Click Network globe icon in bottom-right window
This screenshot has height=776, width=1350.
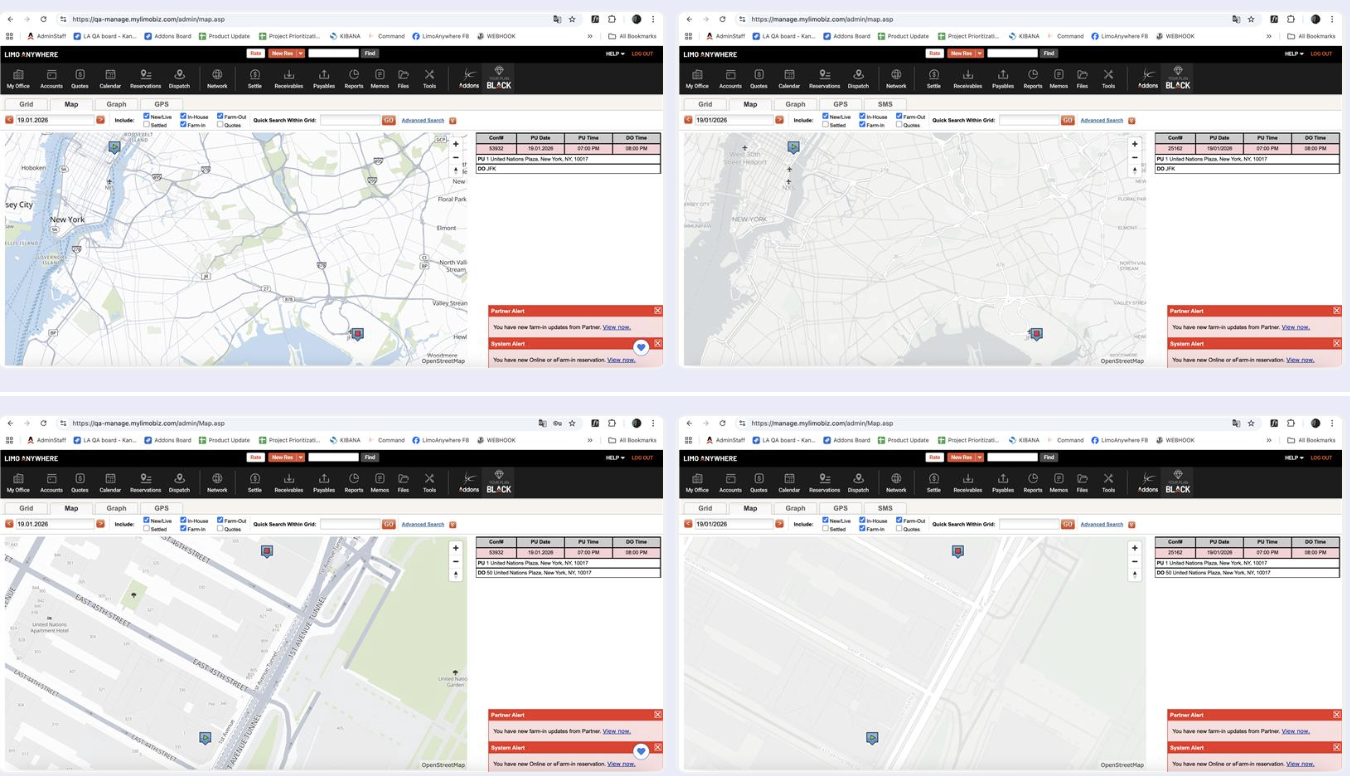click(896, 482)
